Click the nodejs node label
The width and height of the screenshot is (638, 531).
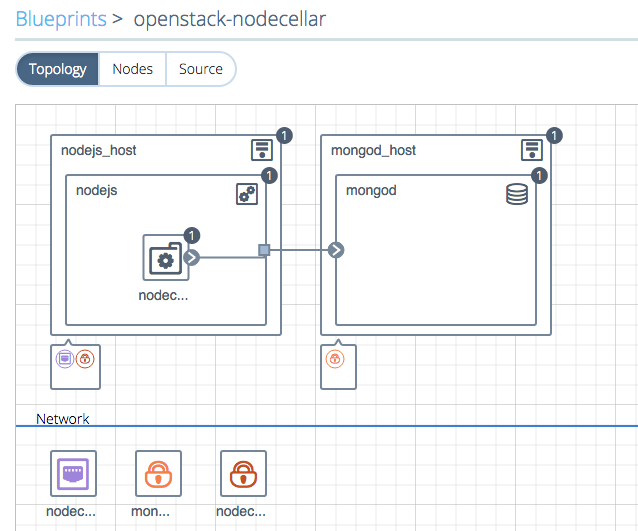(x=96, y=190)
